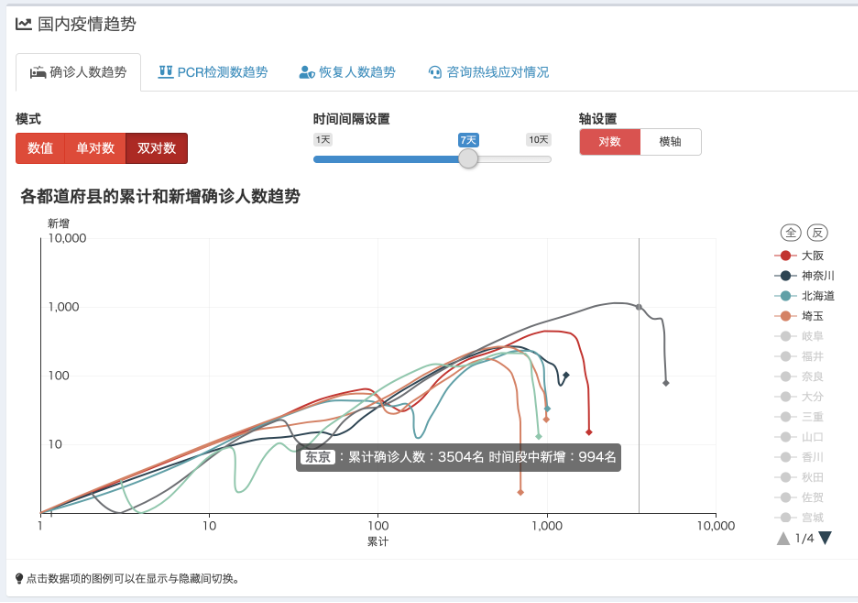Click the test tube icon on PCR tab
This screenshot has width=858, height=603.
tap(166, 73)
